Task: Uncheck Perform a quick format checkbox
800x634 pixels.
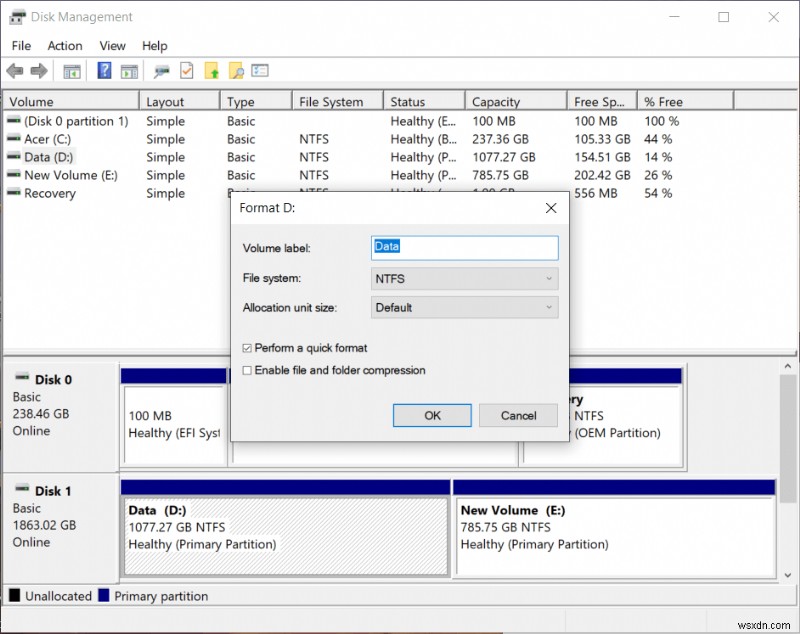Action: tap(247, 348)
